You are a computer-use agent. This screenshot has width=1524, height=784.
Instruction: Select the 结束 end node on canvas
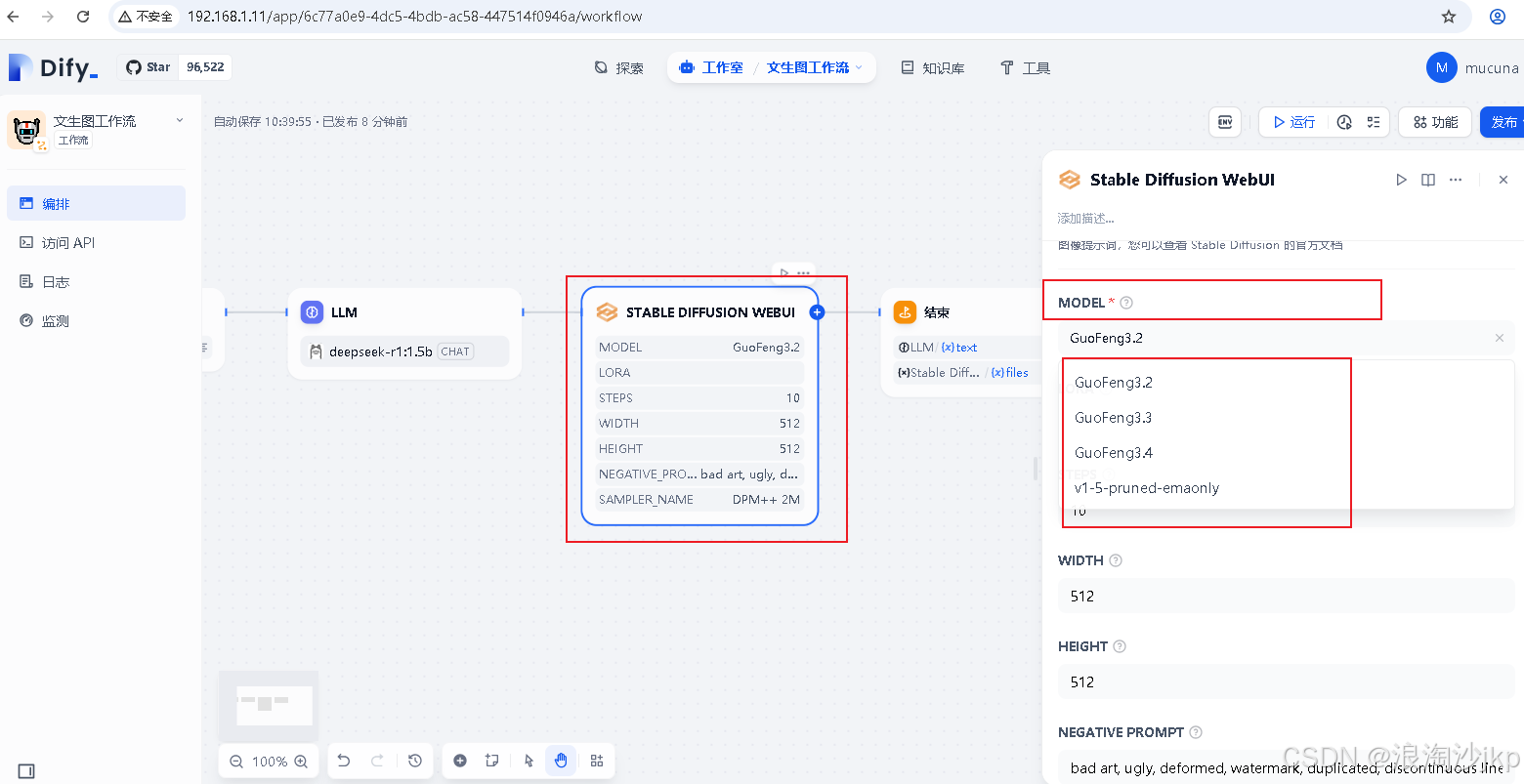(x=962, y=342)
